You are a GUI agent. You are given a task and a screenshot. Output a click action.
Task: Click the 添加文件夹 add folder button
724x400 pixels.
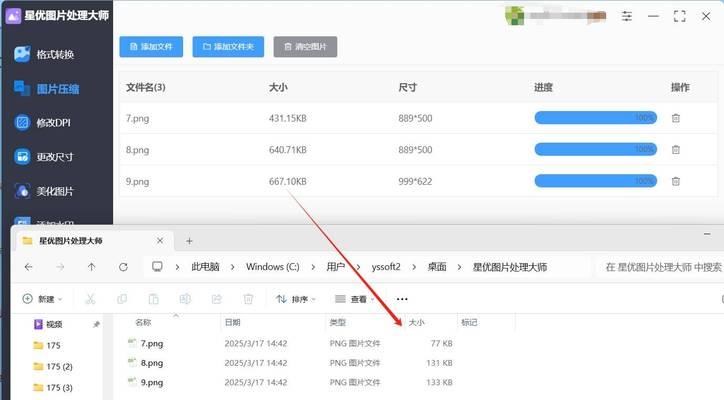click(228, 47)
